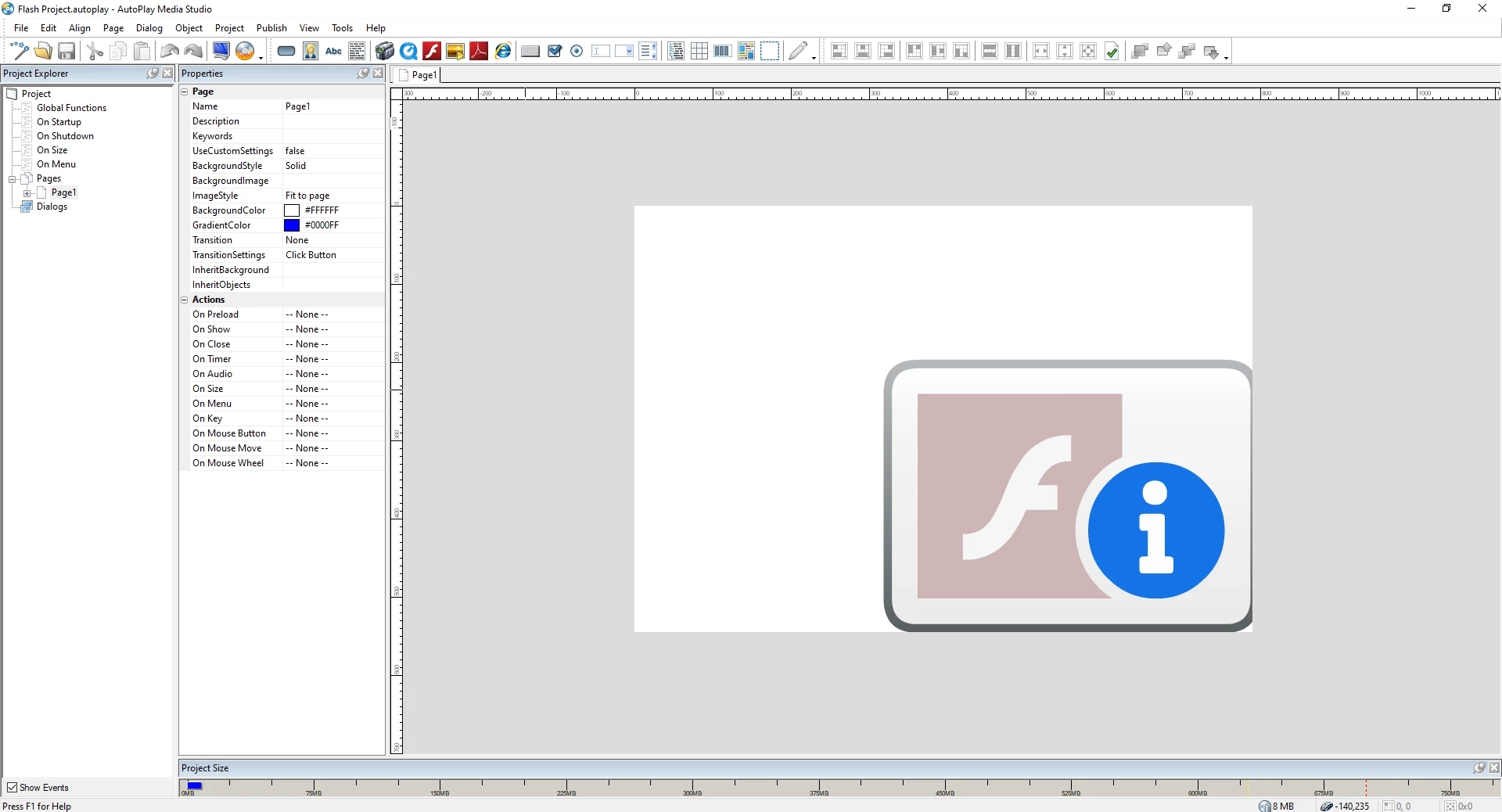Pin the Project Size panel

[x=1479, y=767]
